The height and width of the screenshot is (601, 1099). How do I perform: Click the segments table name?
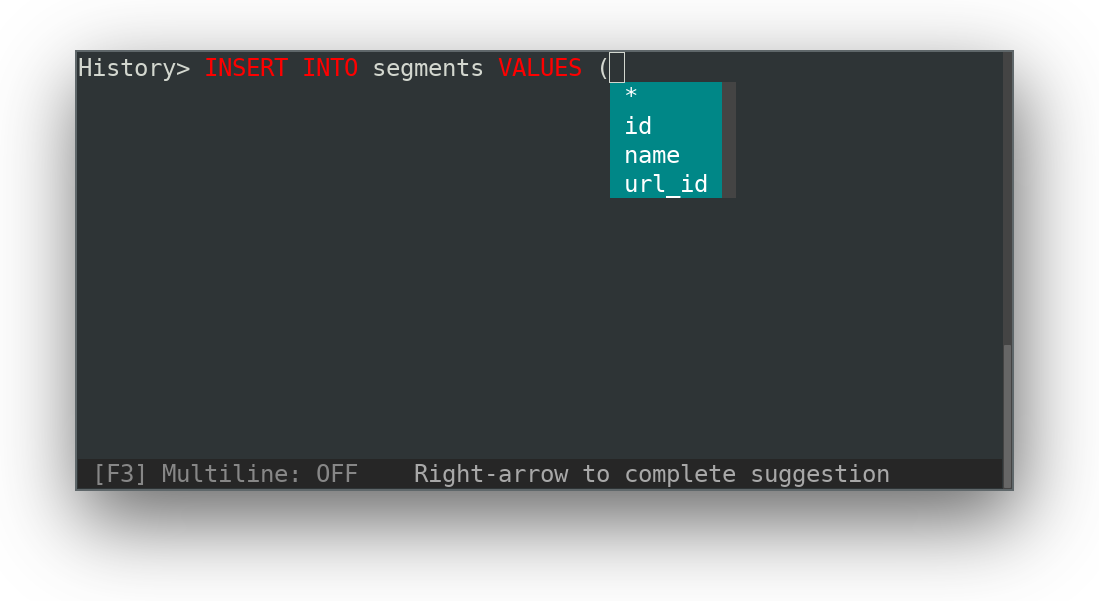pyautogui.click(x=428, y=69)
